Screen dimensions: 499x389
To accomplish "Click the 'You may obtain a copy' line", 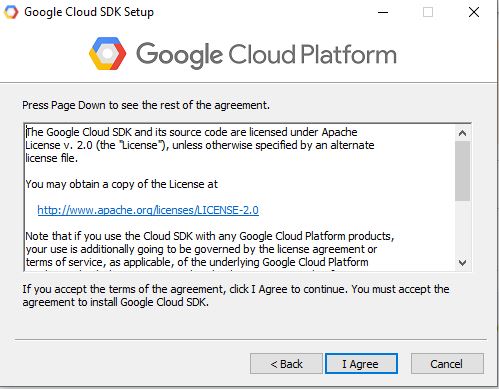I will 122,184.
